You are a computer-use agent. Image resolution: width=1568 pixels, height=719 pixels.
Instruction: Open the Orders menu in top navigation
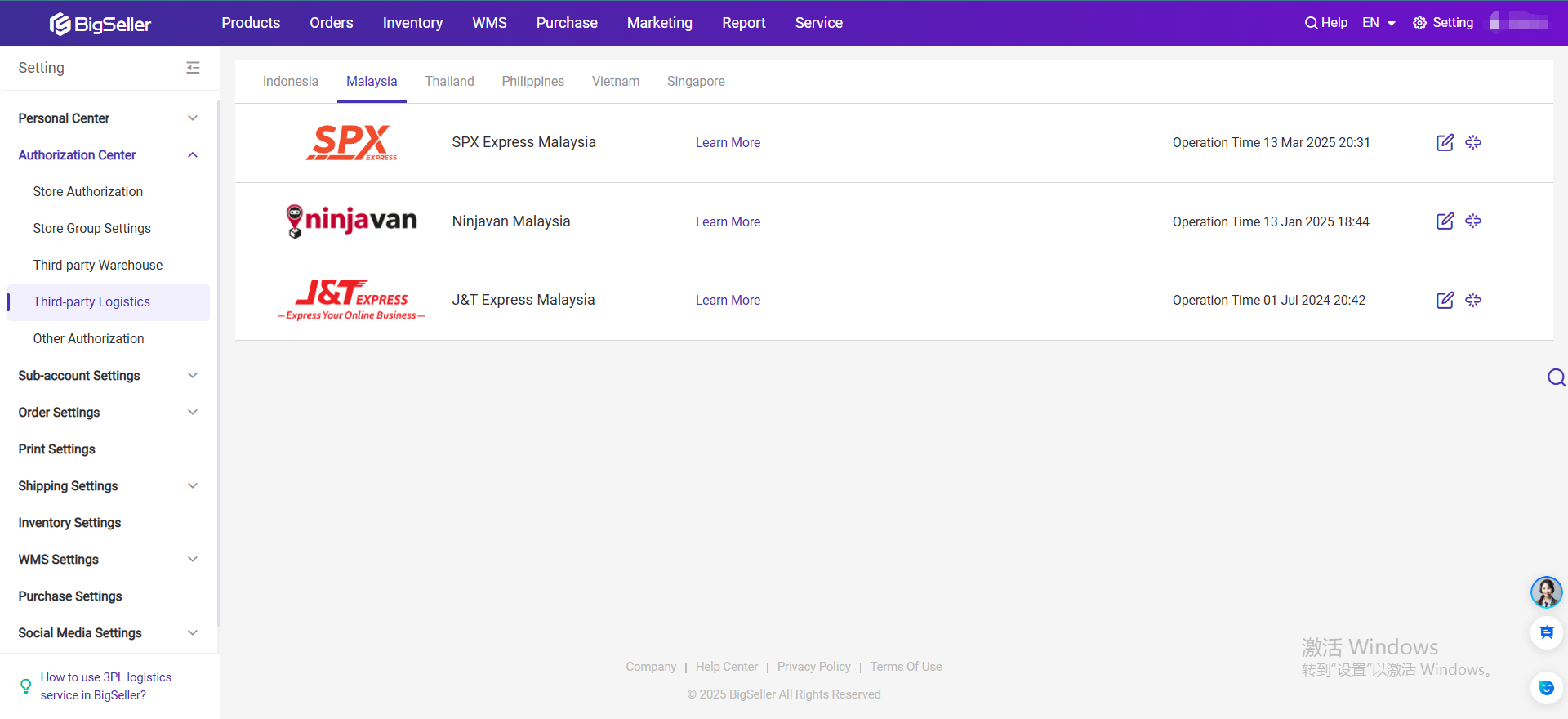point(331,23)
